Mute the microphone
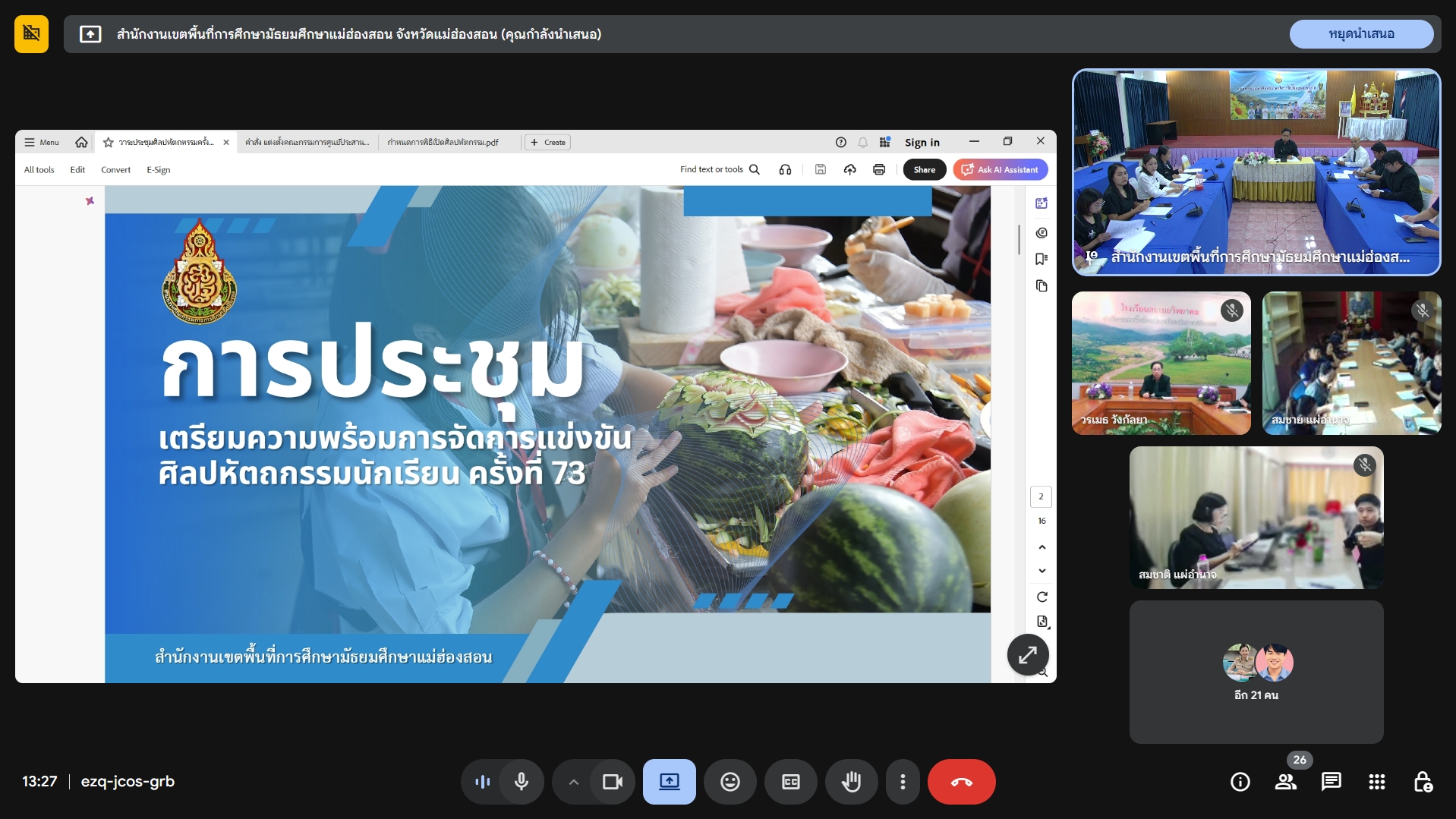The width and height of the screenshot is (1456, 819). pos(522,781)
